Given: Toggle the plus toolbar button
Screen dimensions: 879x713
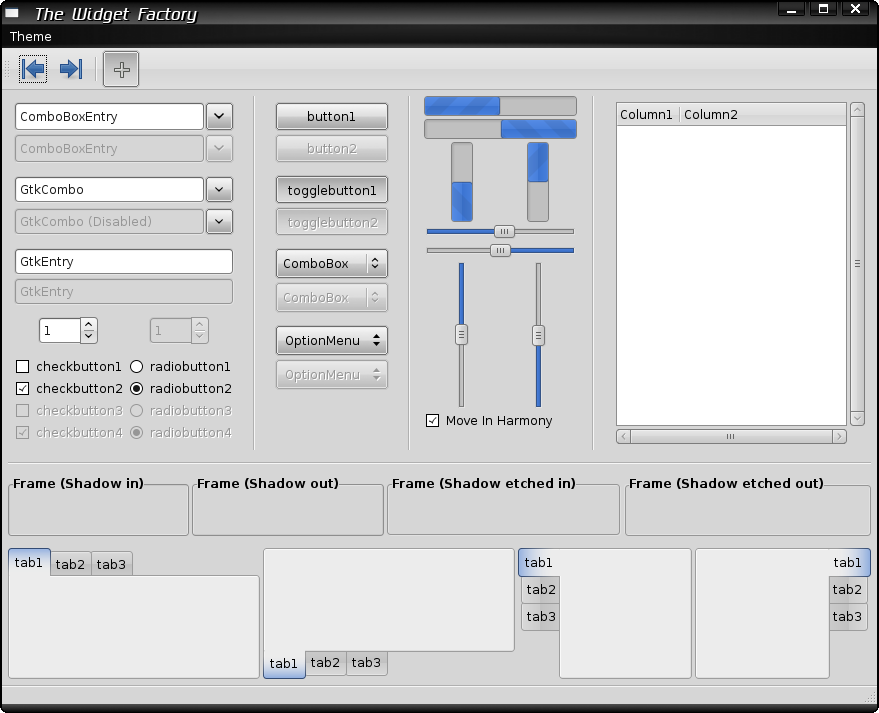Looking at the screenshot, I should click(x=121, y=70).
